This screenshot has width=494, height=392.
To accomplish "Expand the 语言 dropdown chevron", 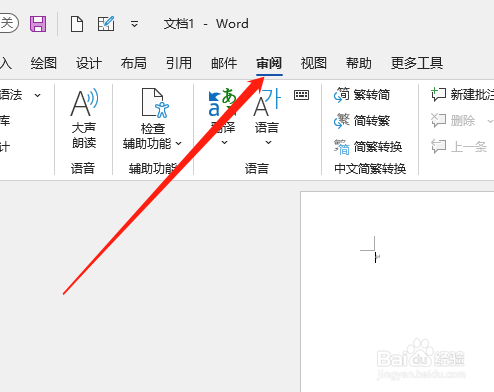I will click(268, 143).
